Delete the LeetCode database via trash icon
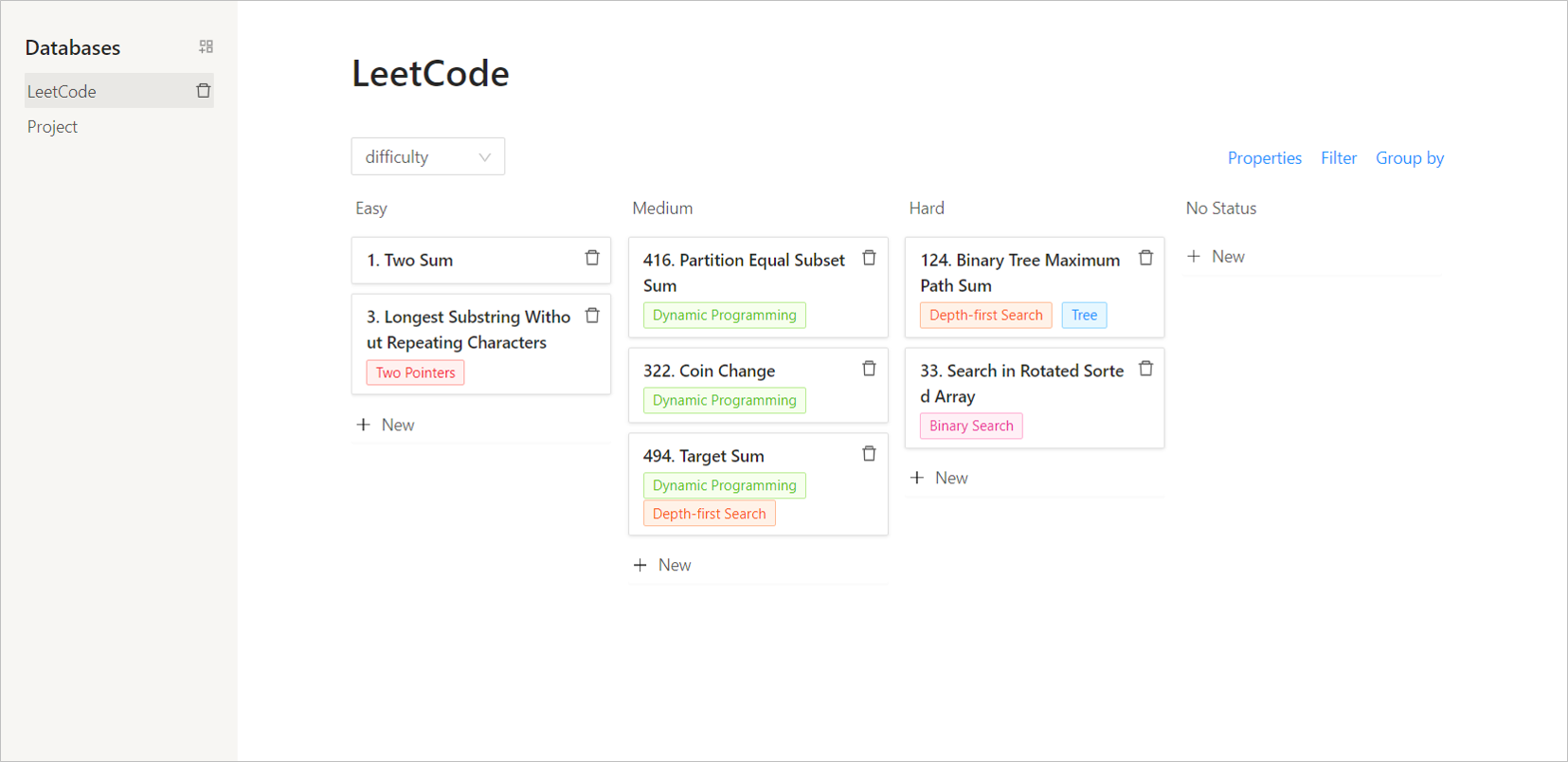Screen dimensions: 1568x762 203,91
